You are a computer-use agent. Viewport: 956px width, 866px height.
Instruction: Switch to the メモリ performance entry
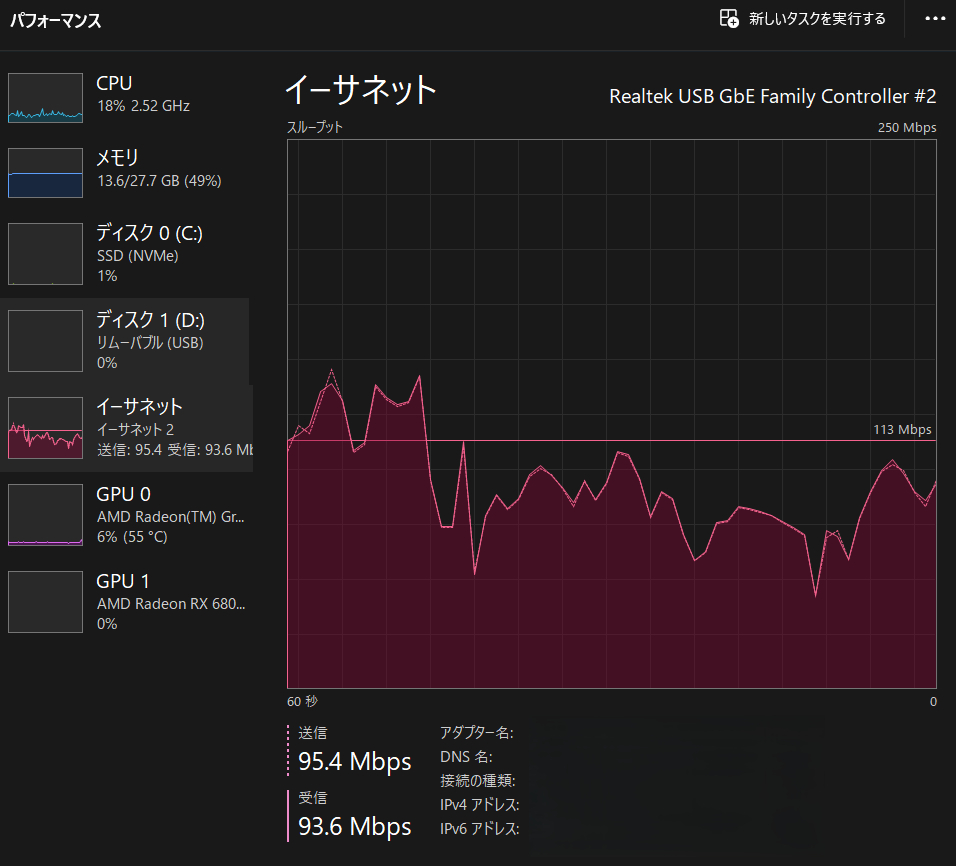click(x=117, y=158)
